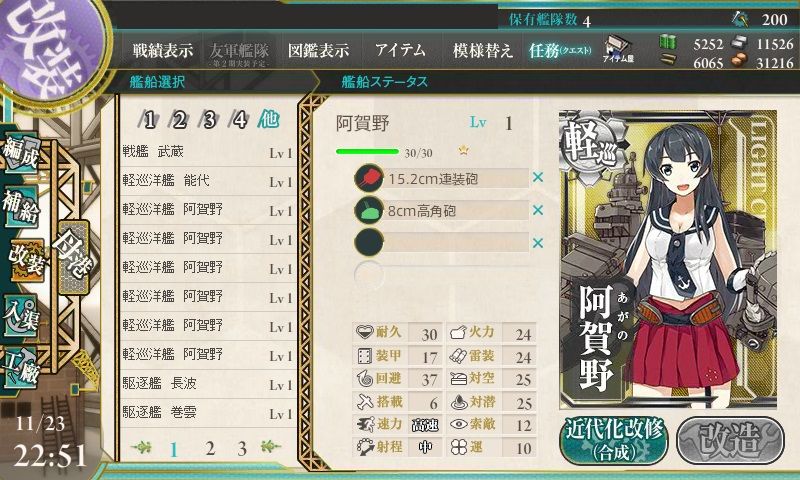The width and height of the screenshot is (800, 480).
Task: Remove the 8cm高角砲 equipment with X
Action: tap(538, 210)
